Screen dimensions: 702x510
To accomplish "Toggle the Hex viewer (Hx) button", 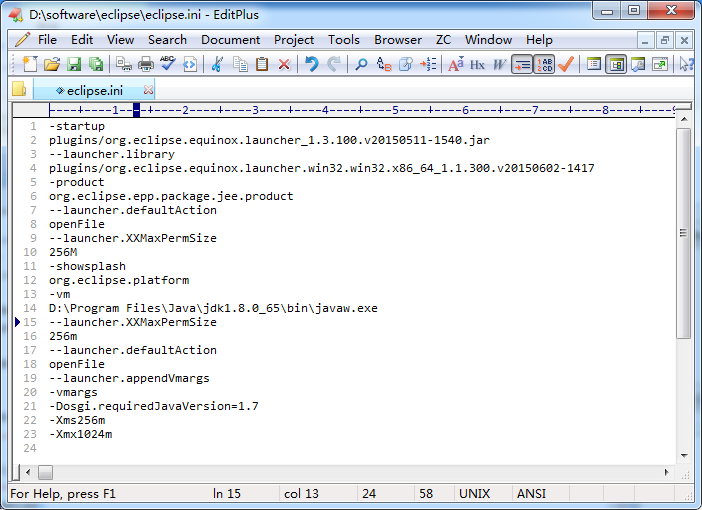I will point(477,64).
